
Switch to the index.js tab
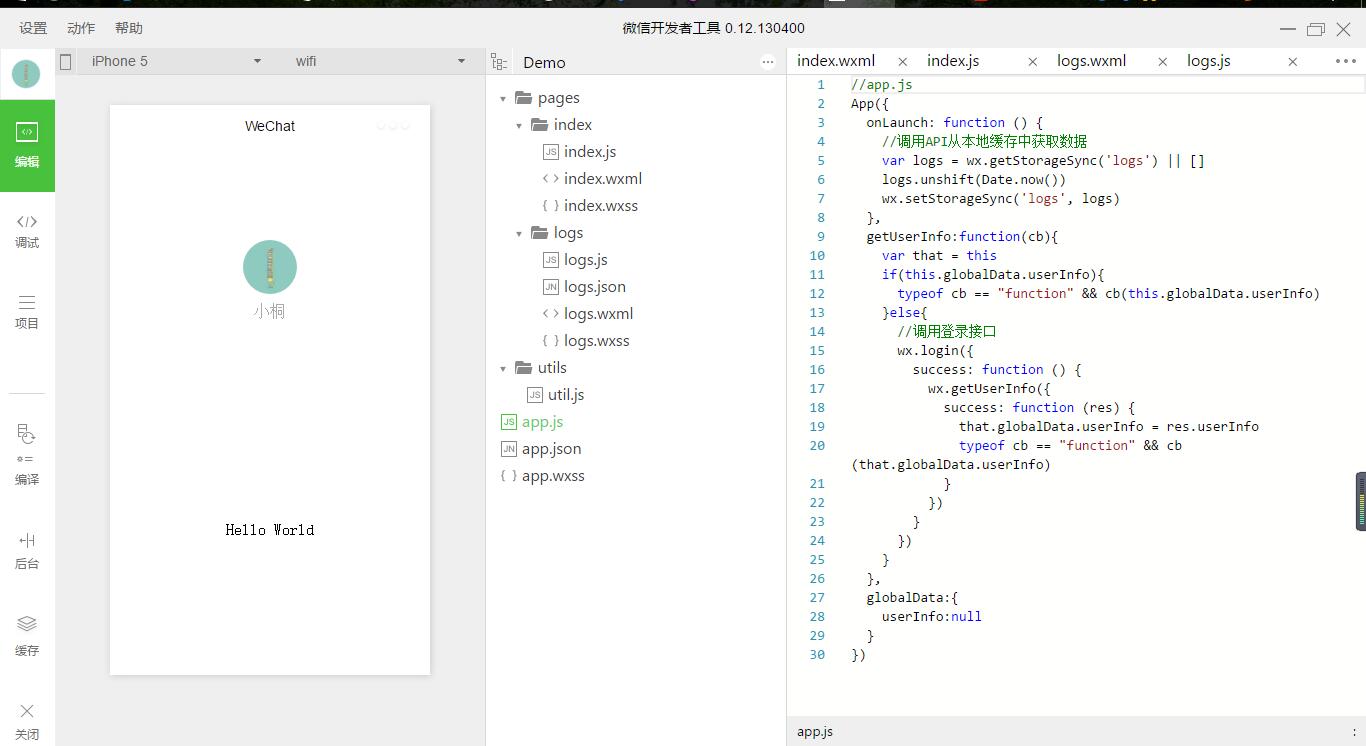(x=953, y=61)
